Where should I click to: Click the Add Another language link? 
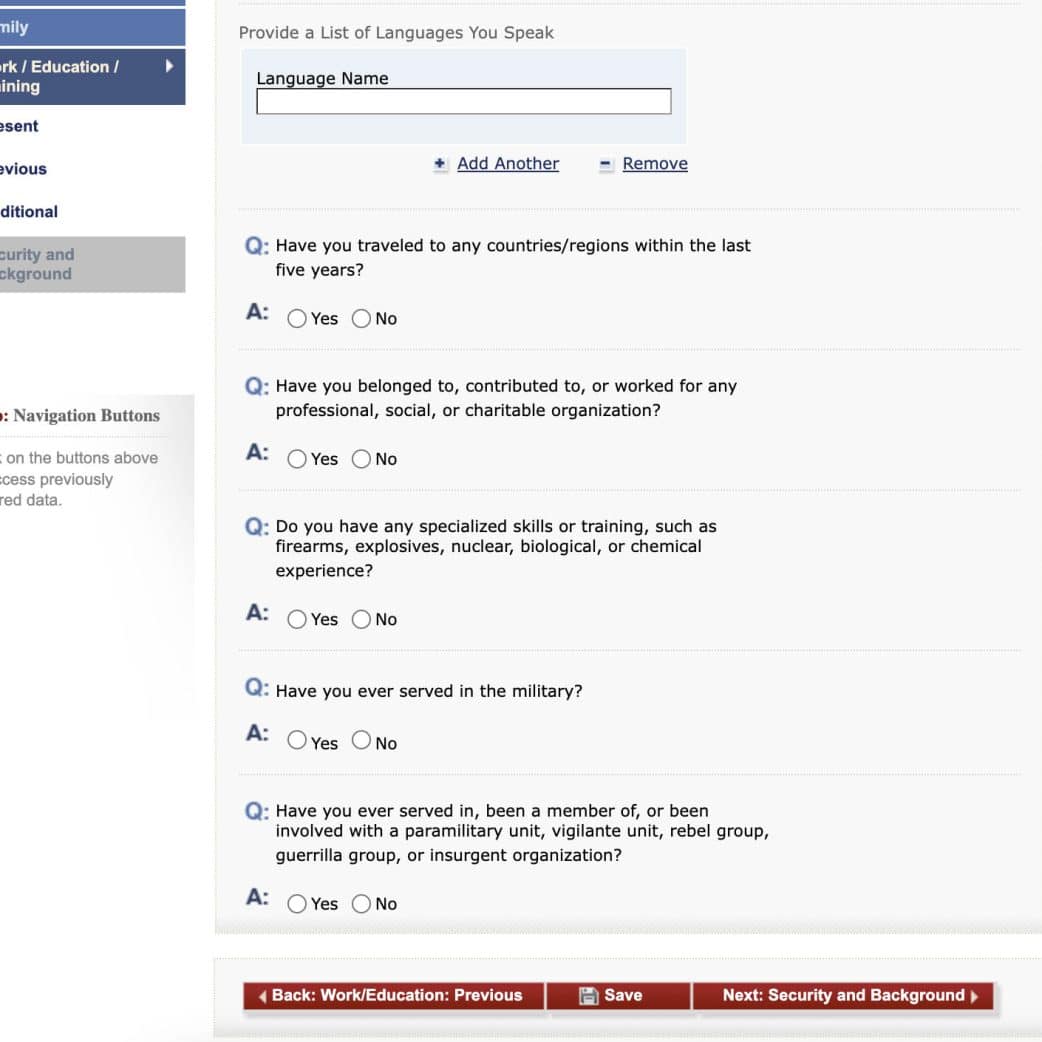tap(508, 164)
